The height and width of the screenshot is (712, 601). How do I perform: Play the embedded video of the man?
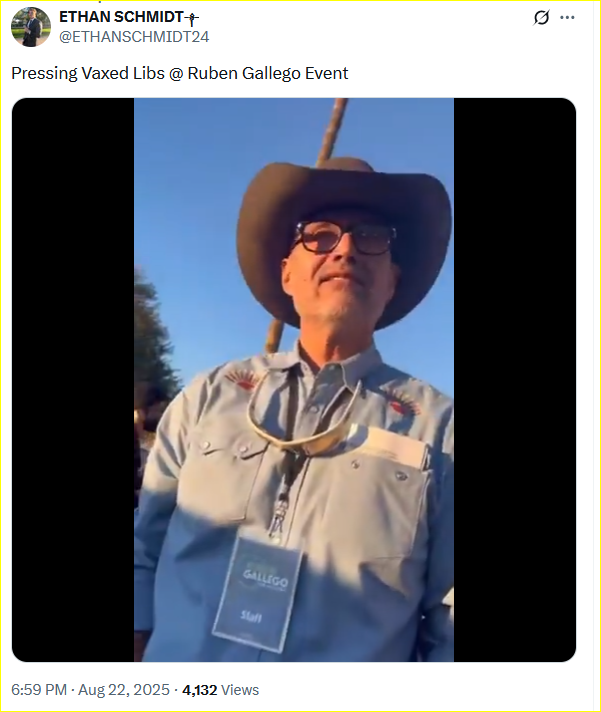coord(294,380)
